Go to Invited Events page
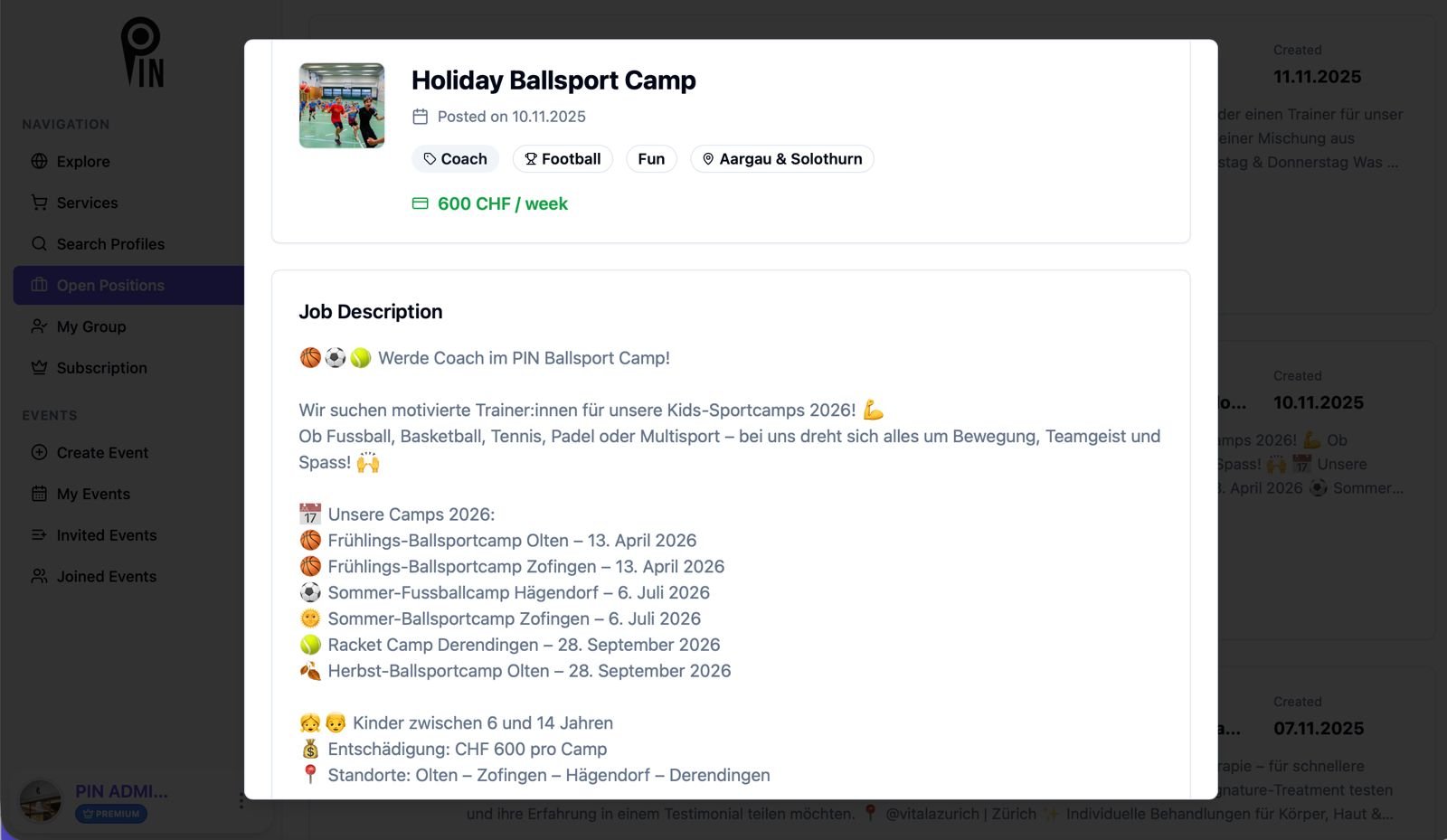Image resolution: width=1447 pixels, height=840 pixels. pos(106,535)
